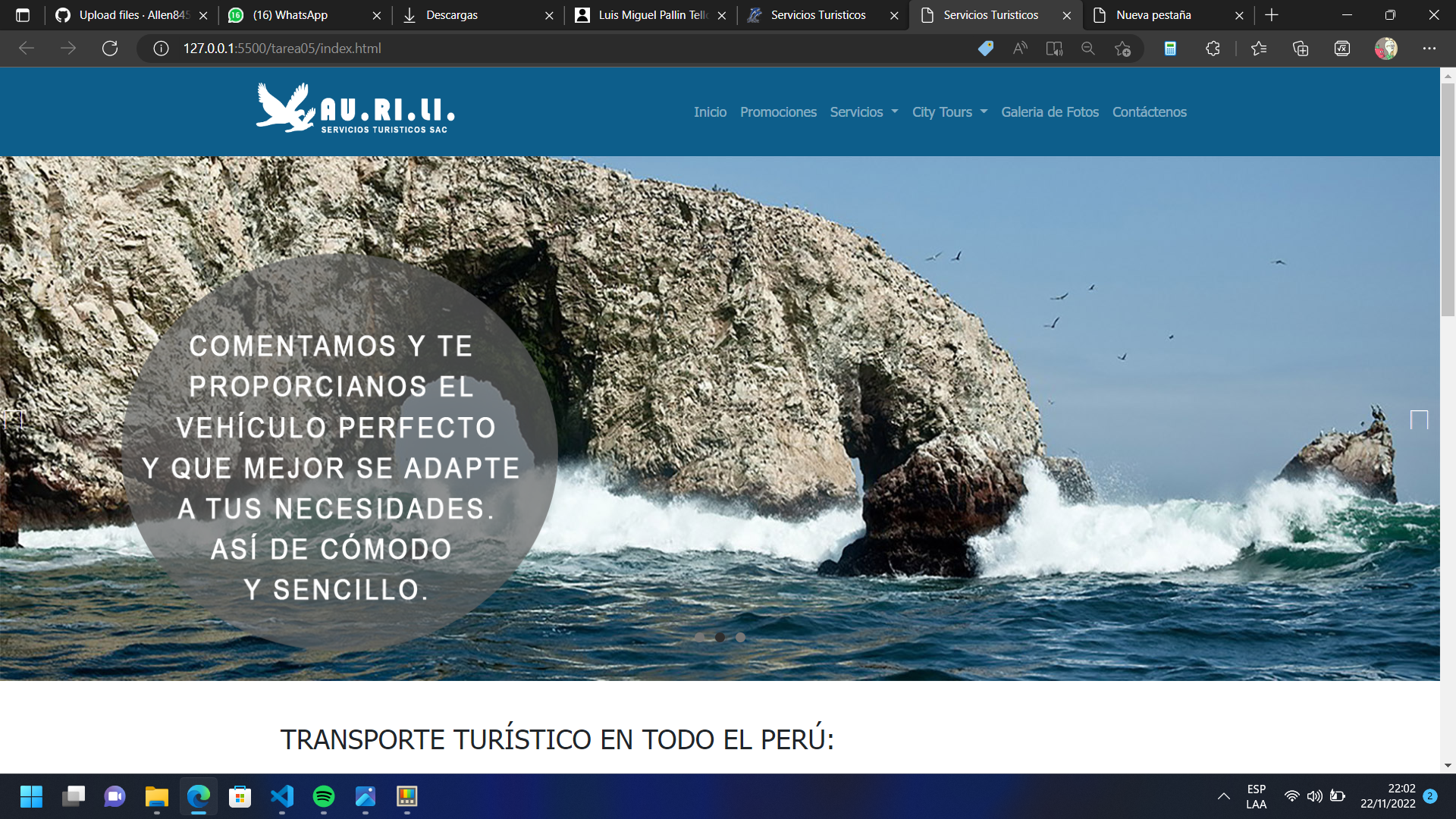Open the browser profile avatar
This screenshot has width=1456, height=819.
coord(1386,49)
